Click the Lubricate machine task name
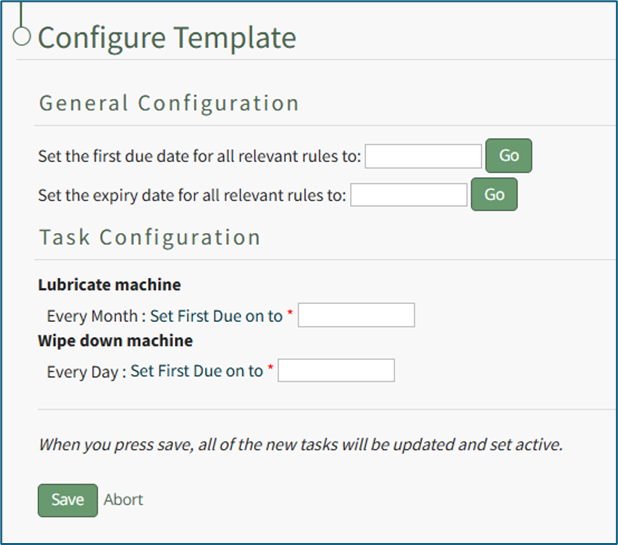The height and width of the screenshot is (545, 618). (109, 285)
